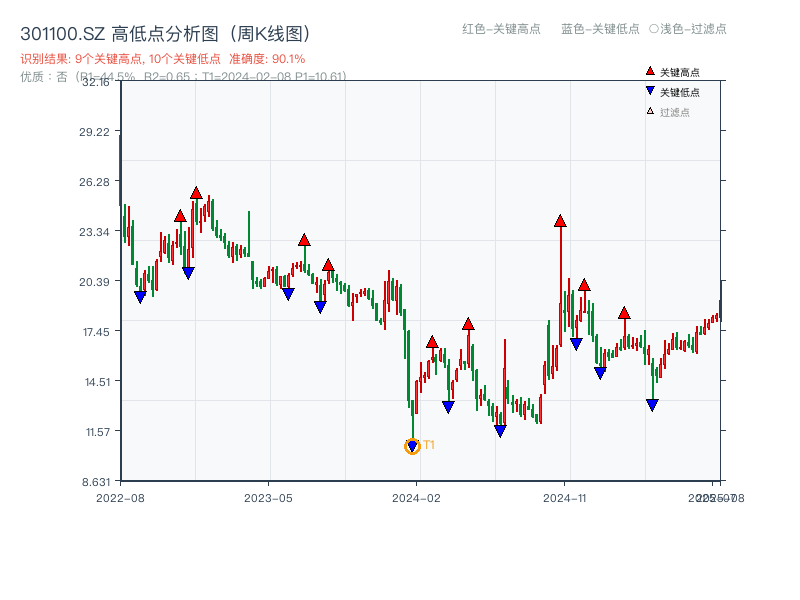The width and height of the screenshot is (800, 600).
Task: Select the red high marker just after T1 low
Action: point(432,342)
